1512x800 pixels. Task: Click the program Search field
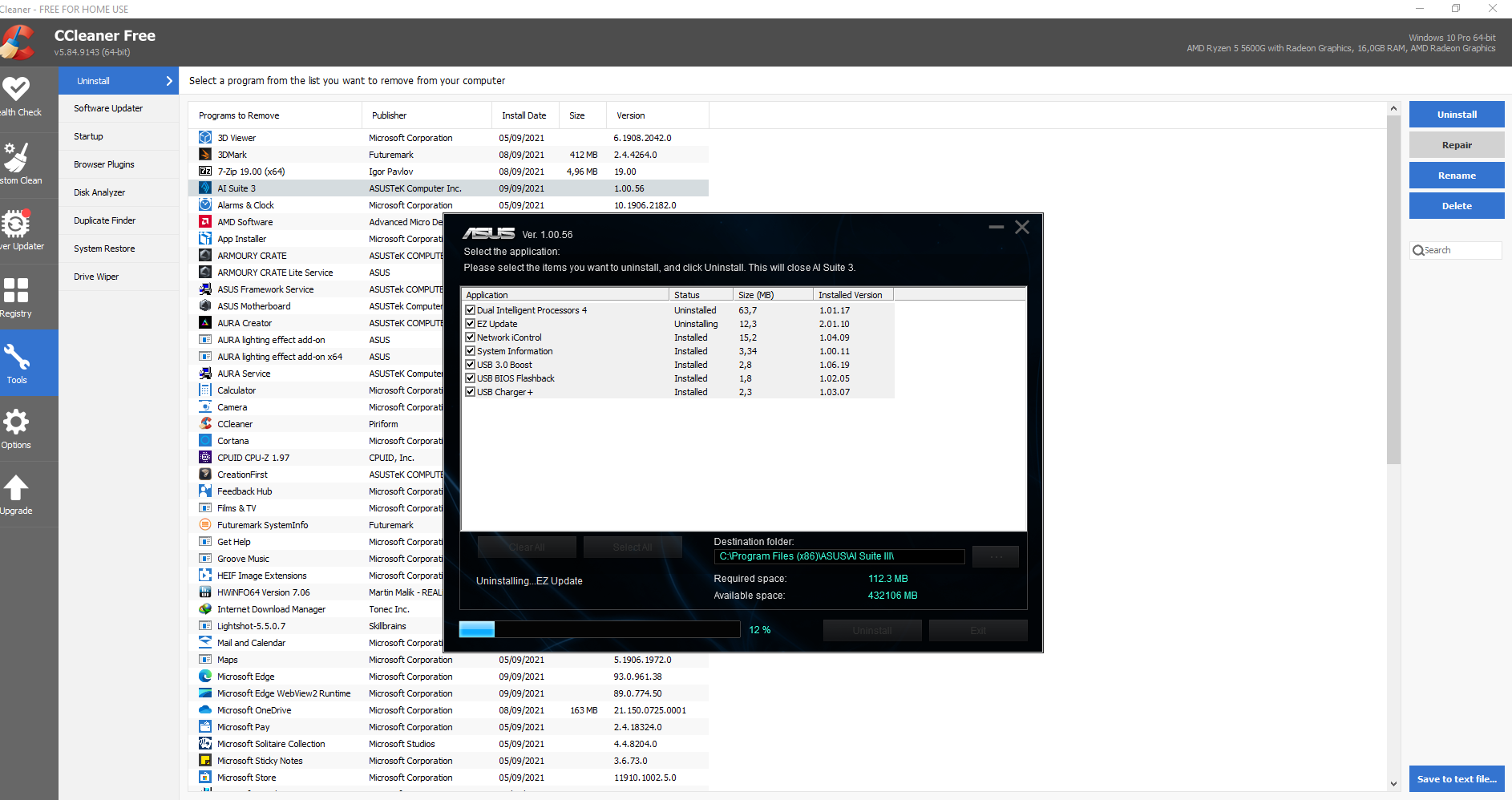tap(1460, 250)
